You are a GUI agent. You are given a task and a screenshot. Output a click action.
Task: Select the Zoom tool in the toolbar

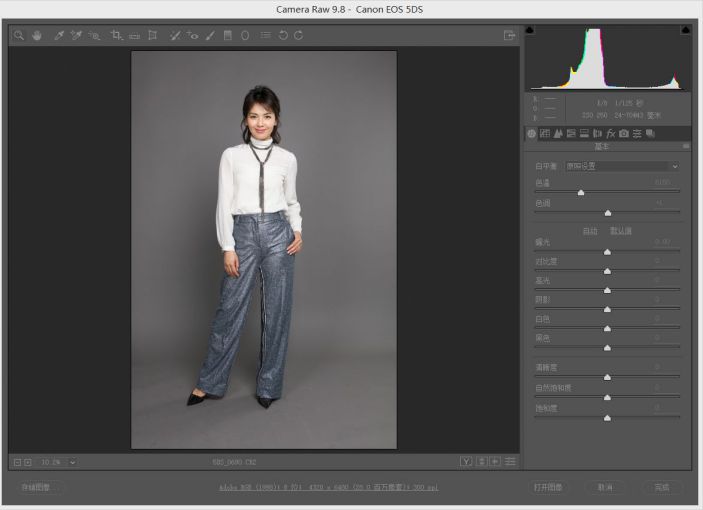[x=18, y=35]
